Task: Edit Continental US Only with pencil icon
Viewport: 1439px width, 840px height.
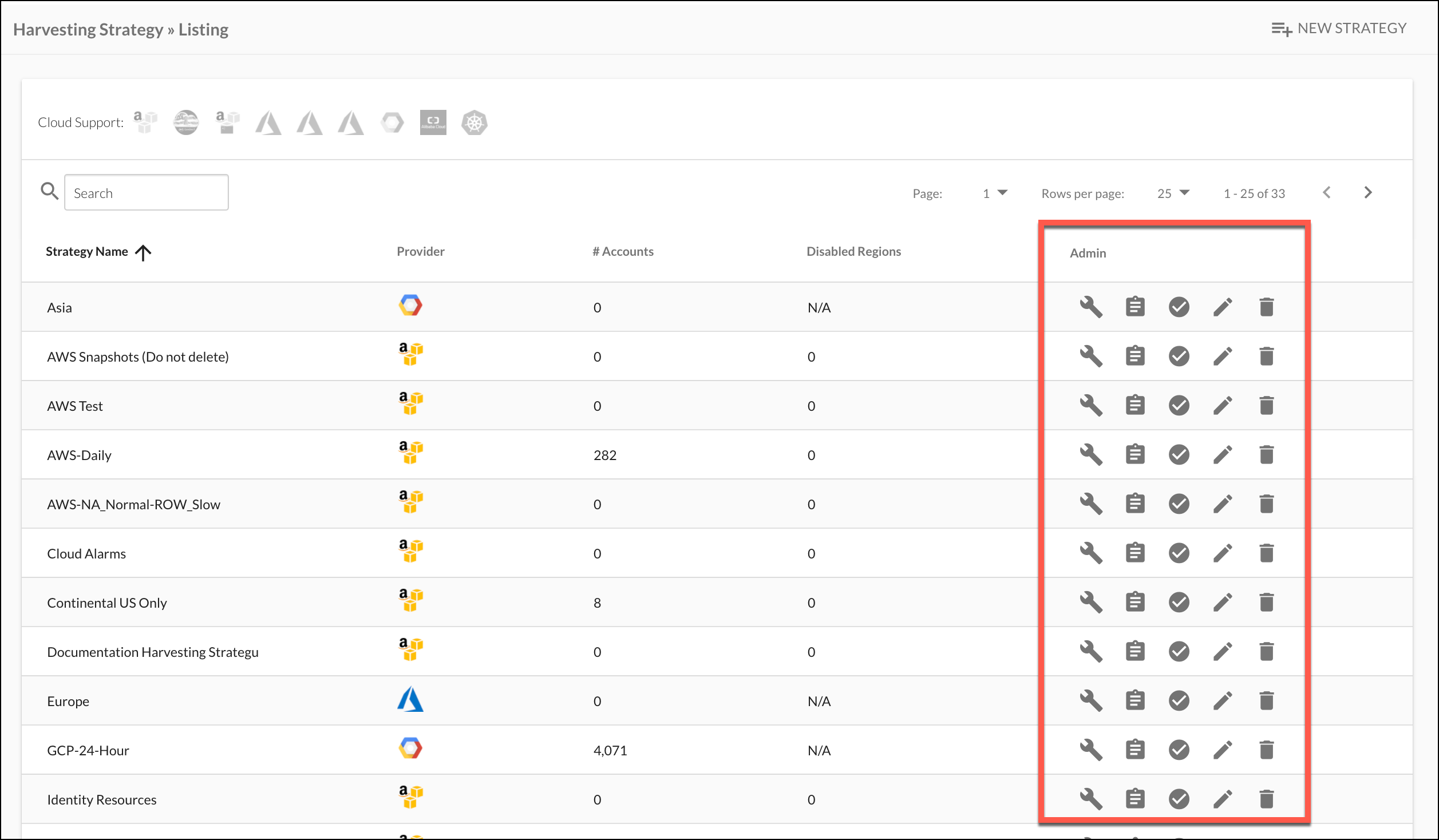Action: [x=1223, y=603]
